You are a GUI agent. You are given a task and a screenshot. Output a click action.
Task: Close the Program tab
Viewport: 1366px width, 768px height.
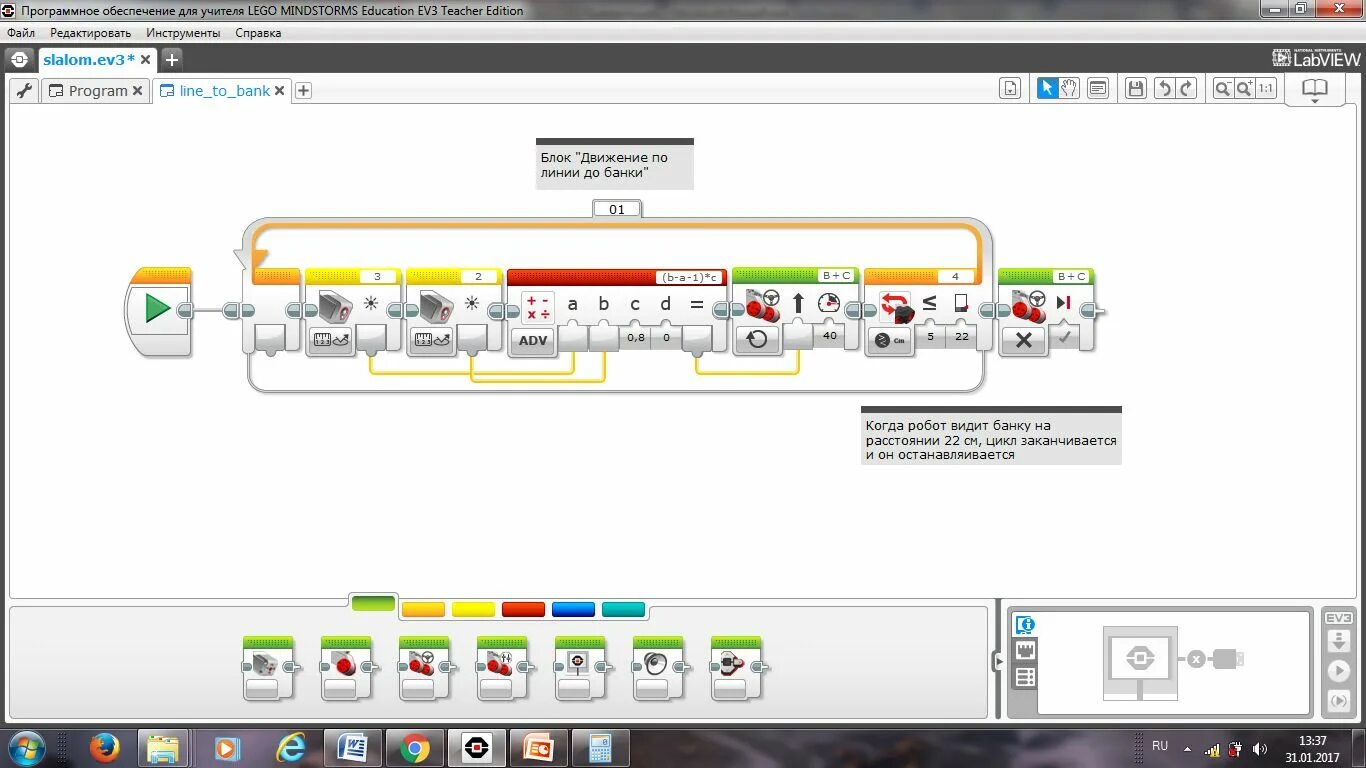138,91
